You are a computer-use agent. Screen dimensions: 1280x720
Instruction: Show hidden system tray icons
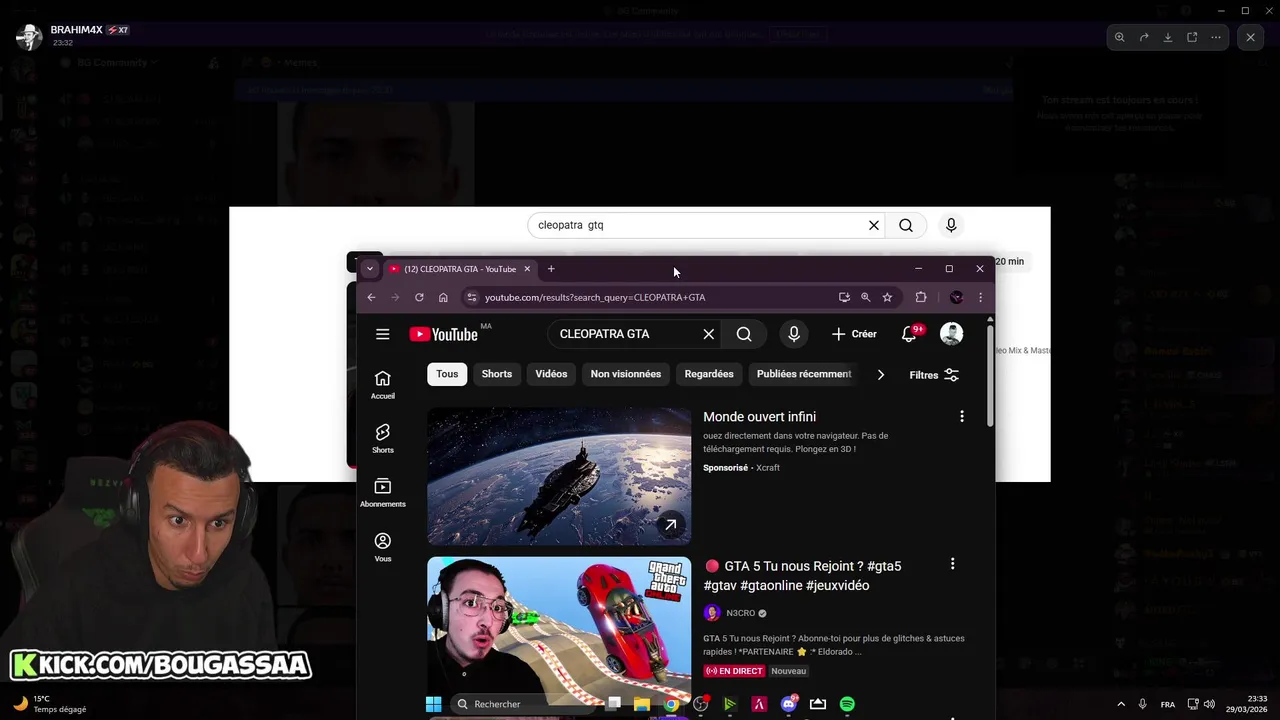pos(1120,704)
